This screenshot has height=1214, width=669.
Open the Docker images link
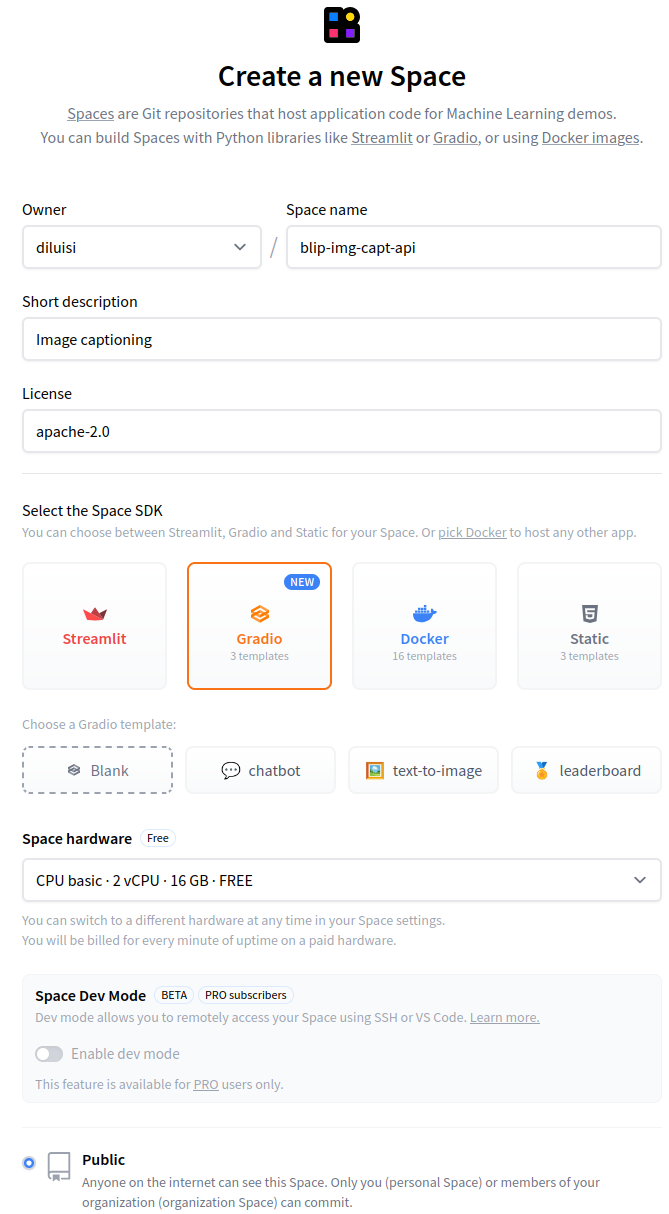pyautogui.click(x=590, y=138)
